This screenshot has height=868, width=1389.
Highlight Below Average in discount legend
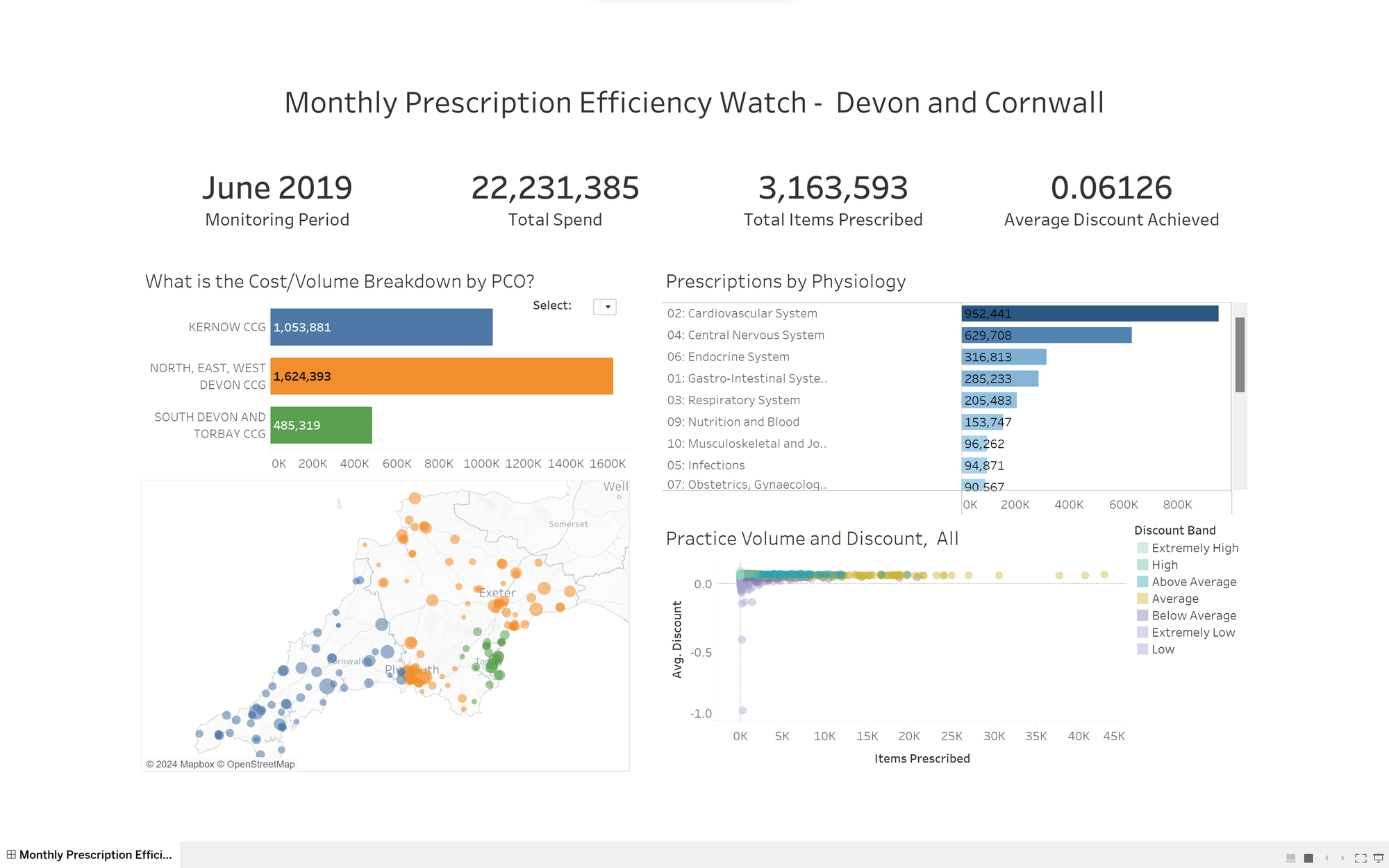(1193, 615)
